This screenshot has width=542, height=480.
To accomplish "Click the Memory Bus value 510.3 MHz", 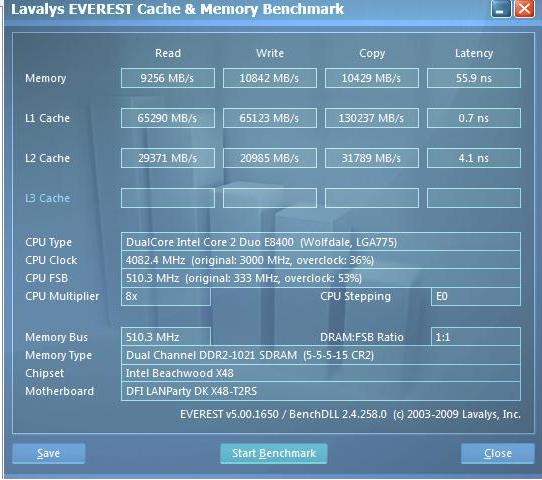I will point(166,337).
